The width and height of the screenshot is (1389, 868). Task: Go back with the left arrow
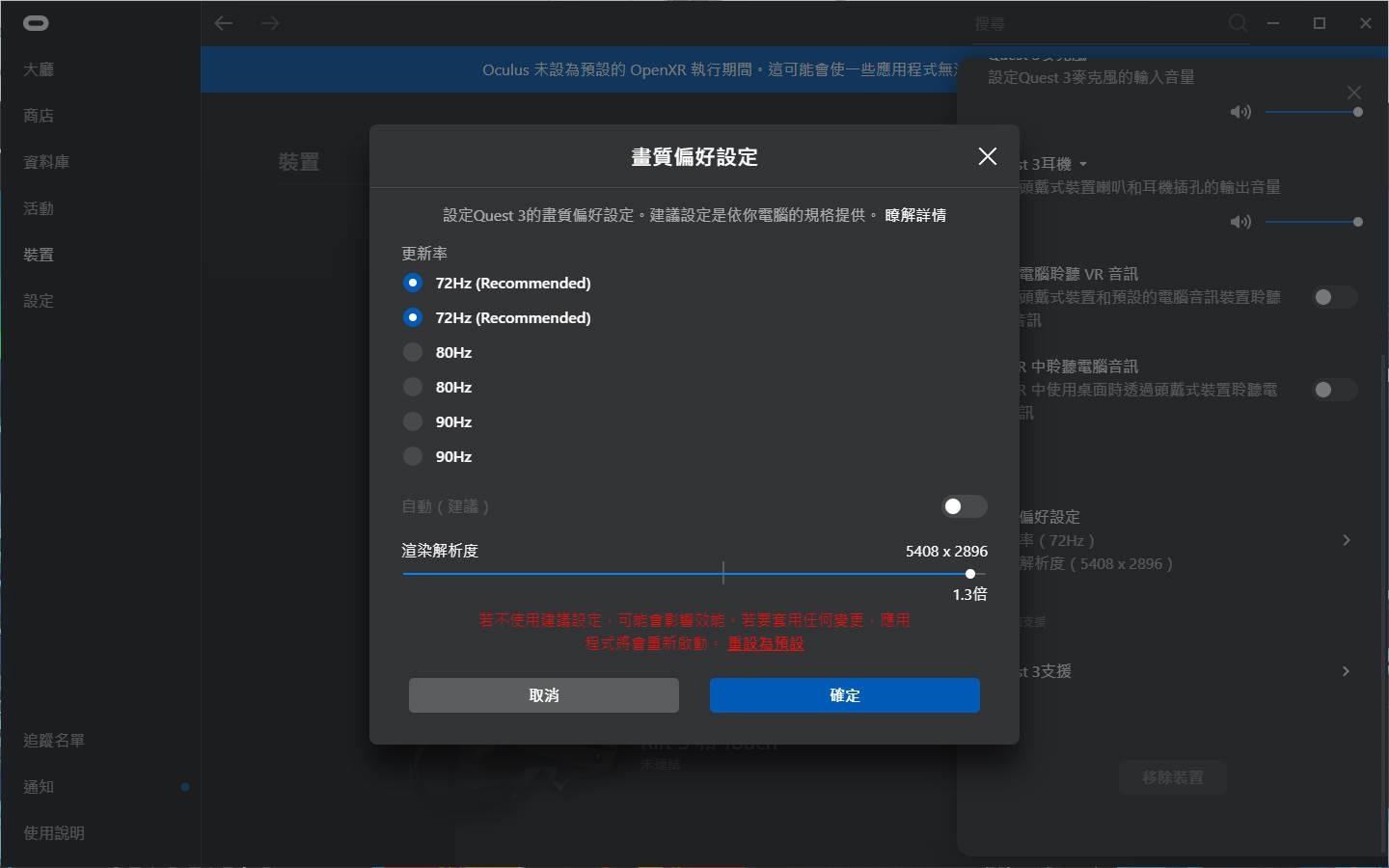coord(224,23)
